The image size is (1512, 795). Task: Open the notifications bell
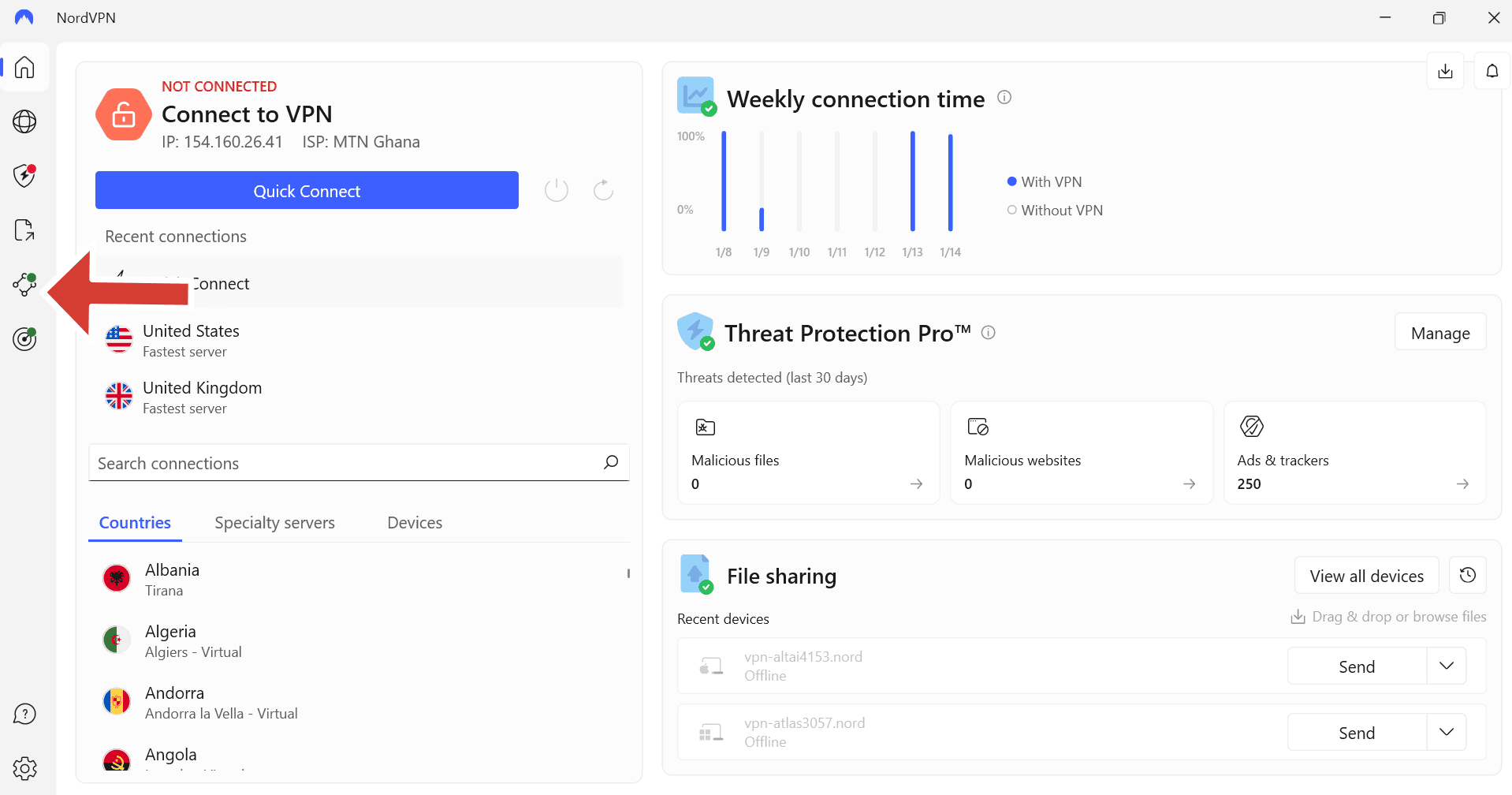(x=1492, y=71)
